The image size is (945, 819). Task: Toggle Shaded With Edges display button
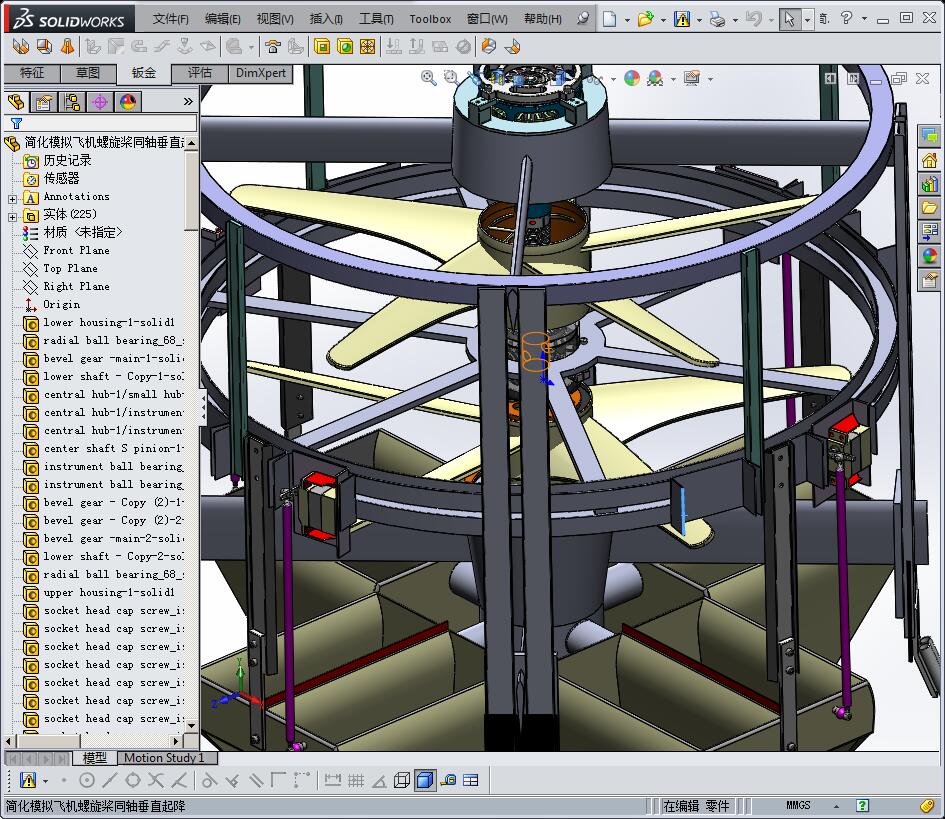(x=425, y=781)
